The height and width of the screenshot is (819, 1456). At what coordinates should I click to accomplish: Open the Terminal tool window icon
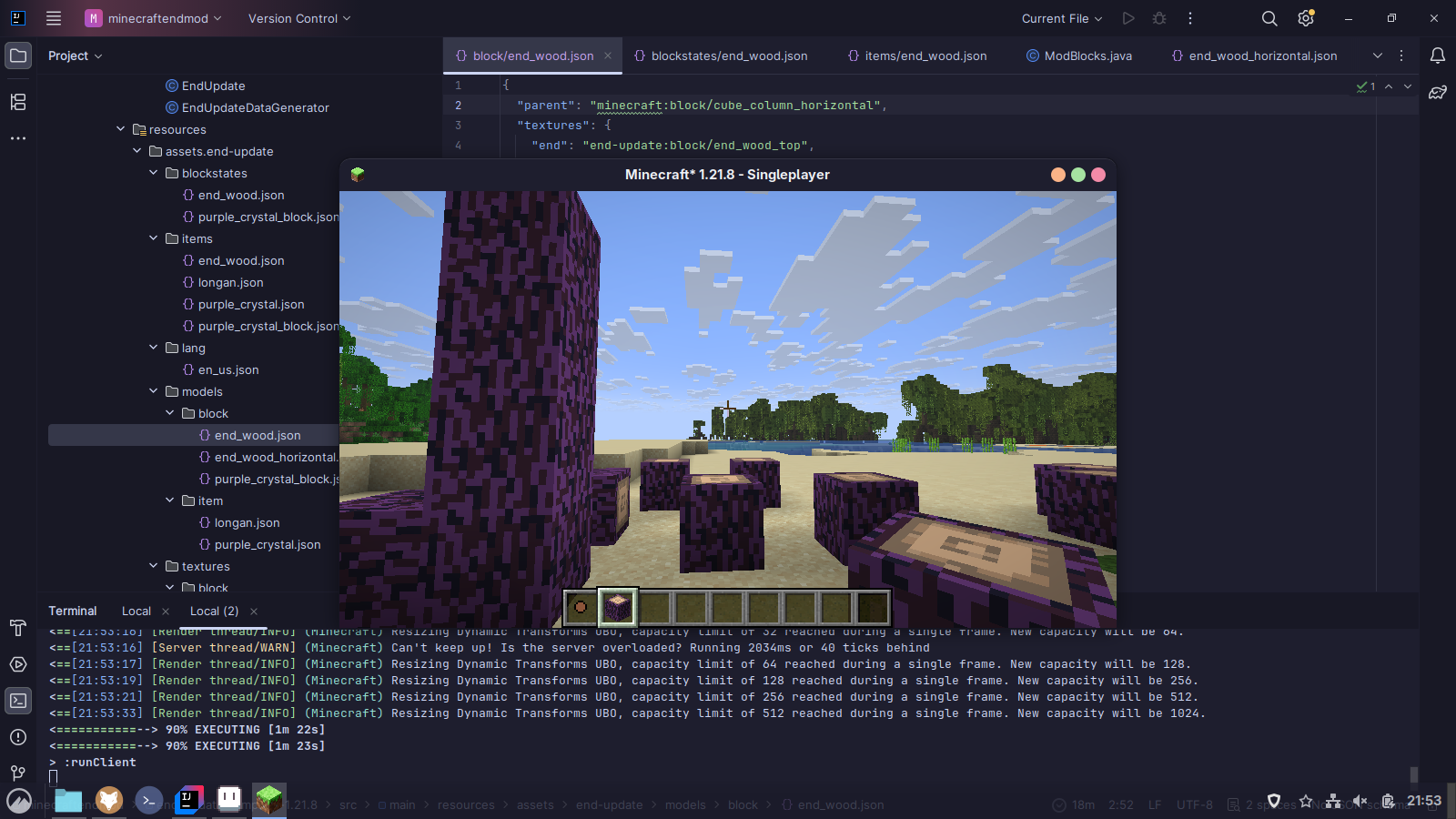(x=18, y=701)
